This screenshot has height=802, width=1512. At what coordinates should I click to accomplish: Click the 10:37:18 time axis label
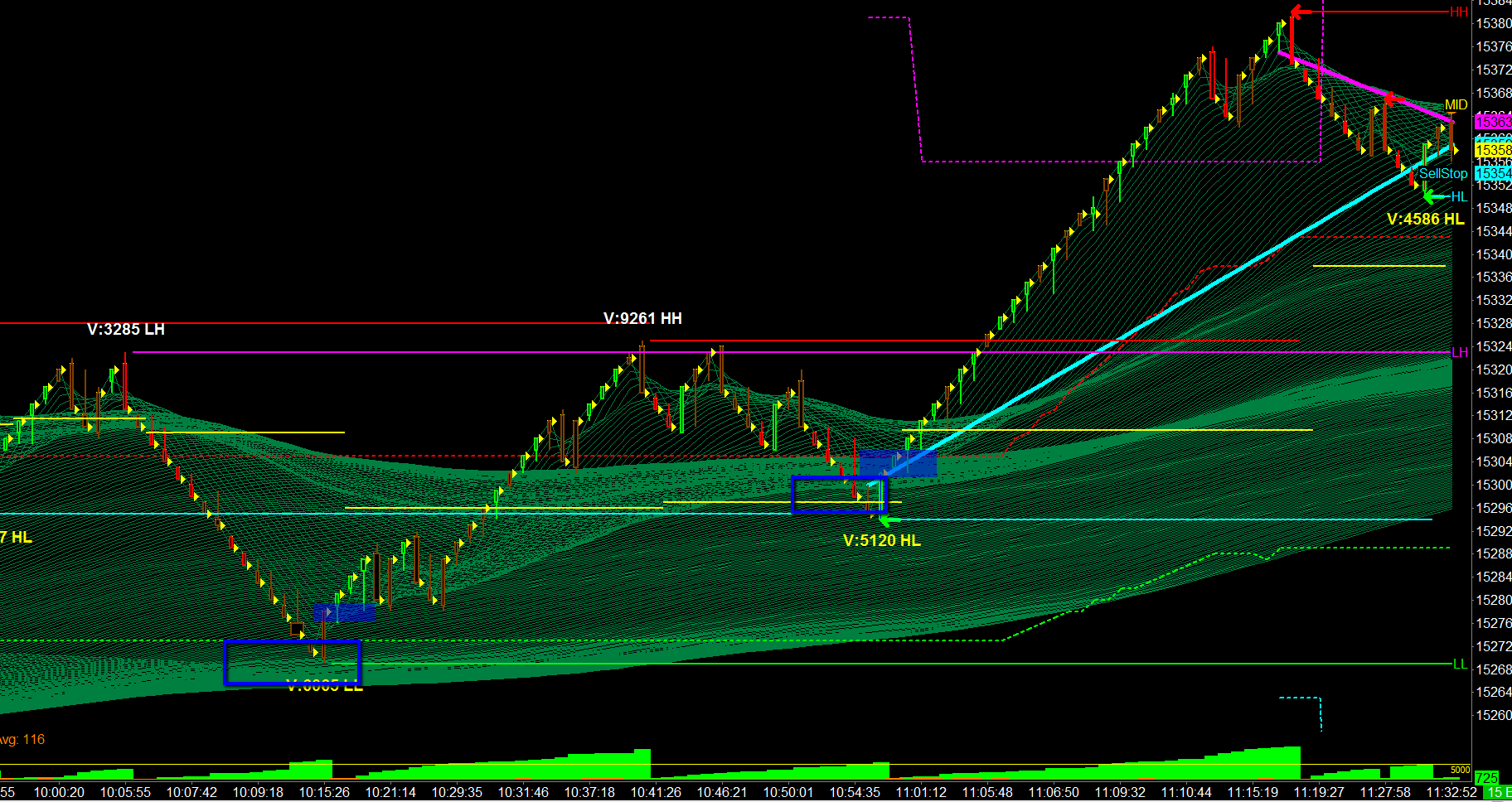[x=589, y=792]
